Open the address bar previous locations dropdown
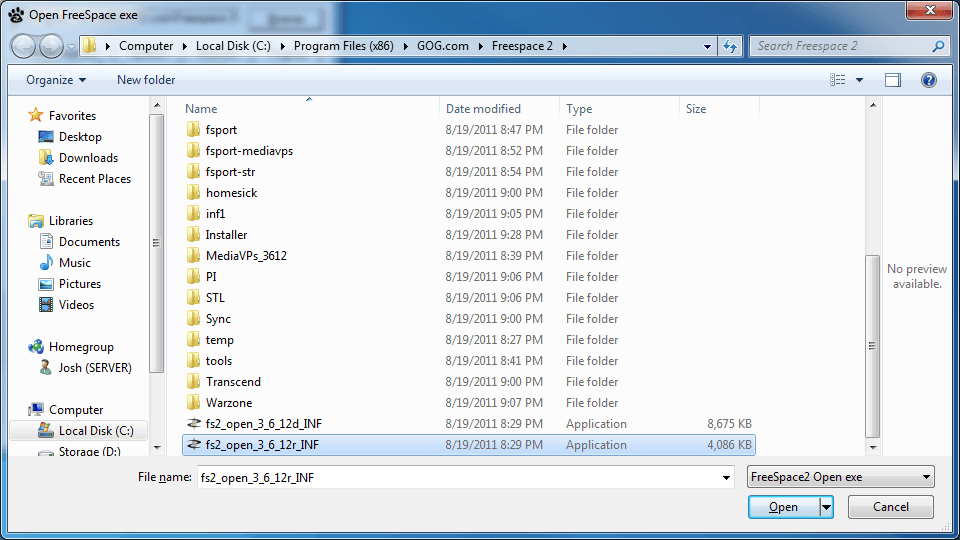The image size is (960, 540). click(x=707, y=46)
